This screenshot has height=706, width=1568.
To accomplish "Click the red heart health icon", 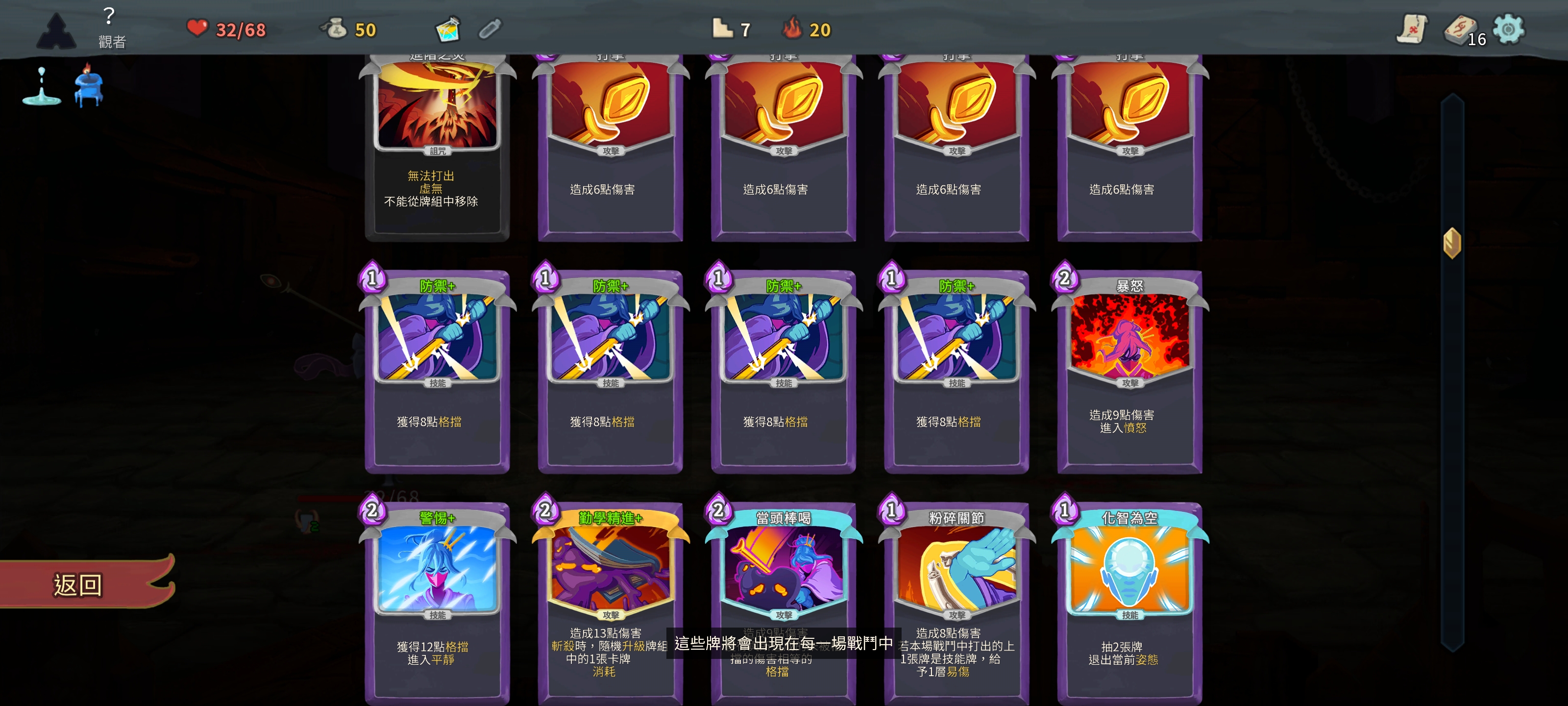I will pos(197,28).
